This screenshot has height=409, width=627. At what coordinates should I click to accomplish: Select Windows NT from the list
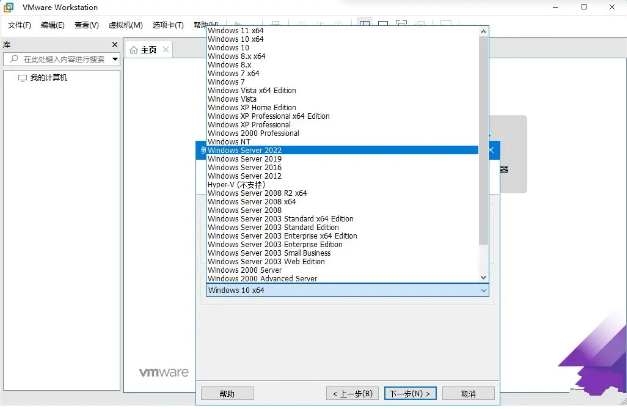[x=342, y=142]
